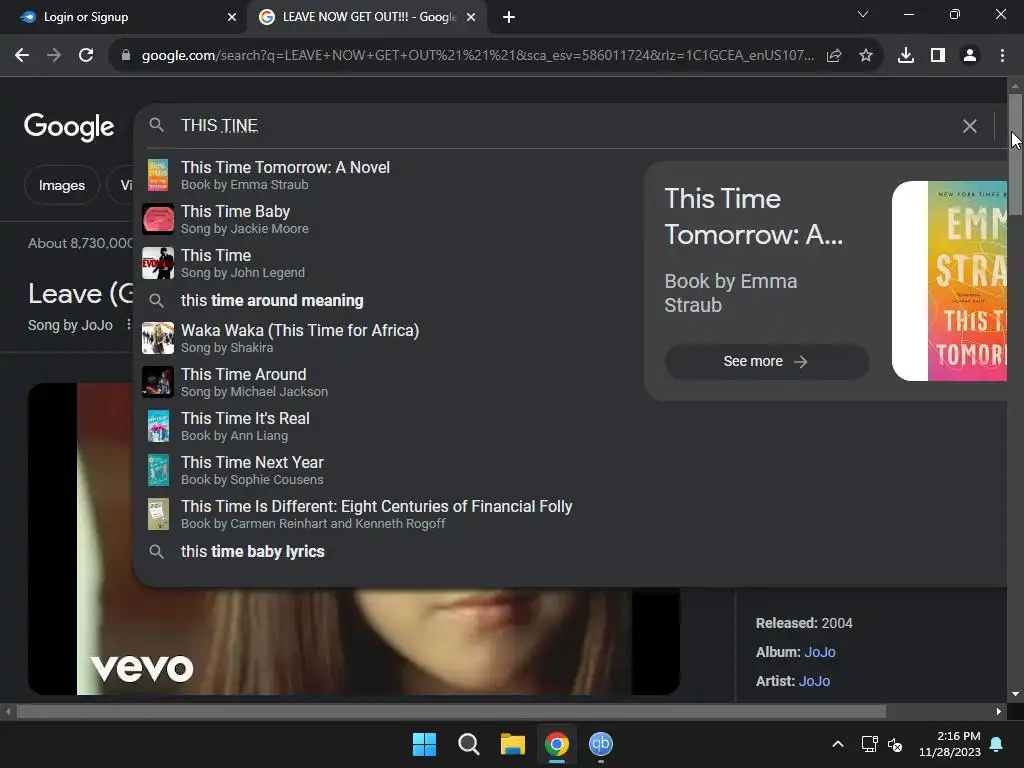Viewport: 1024px width, 768px height.
Task: Select Waka Waka (This Time for Africa)
Action: point(392,338)
